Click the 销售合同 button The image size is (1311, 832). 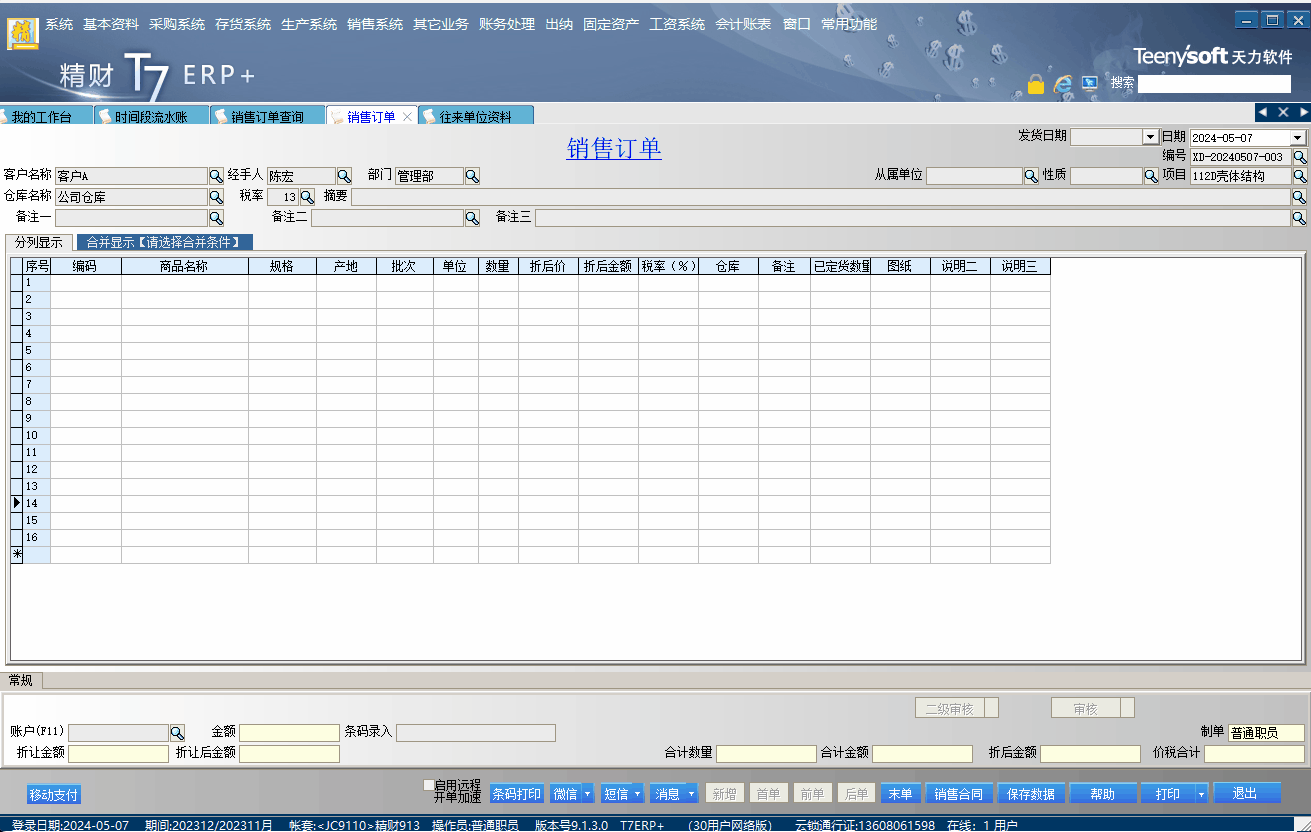point(958,794)
